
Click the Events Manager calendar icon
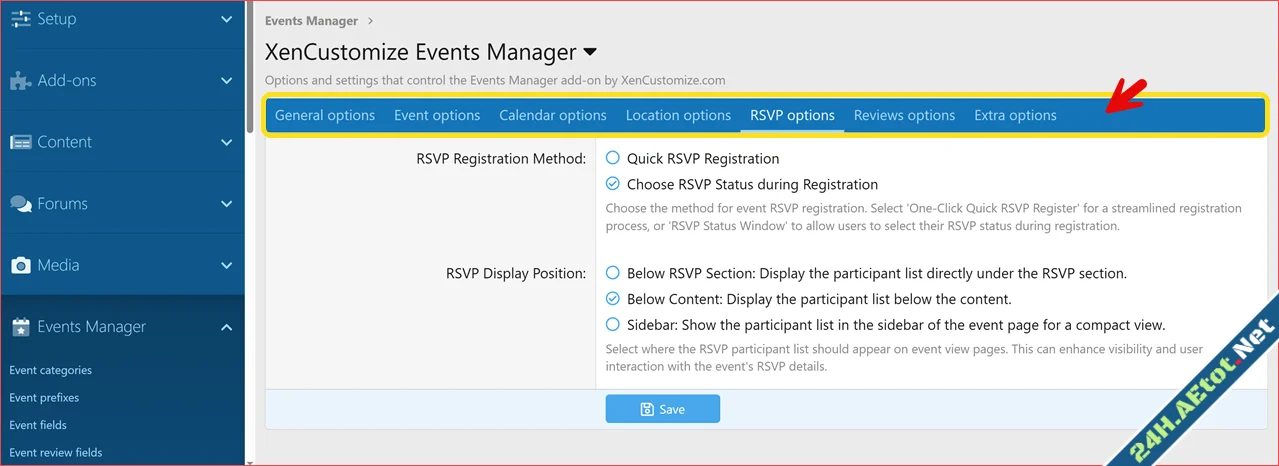20,327
